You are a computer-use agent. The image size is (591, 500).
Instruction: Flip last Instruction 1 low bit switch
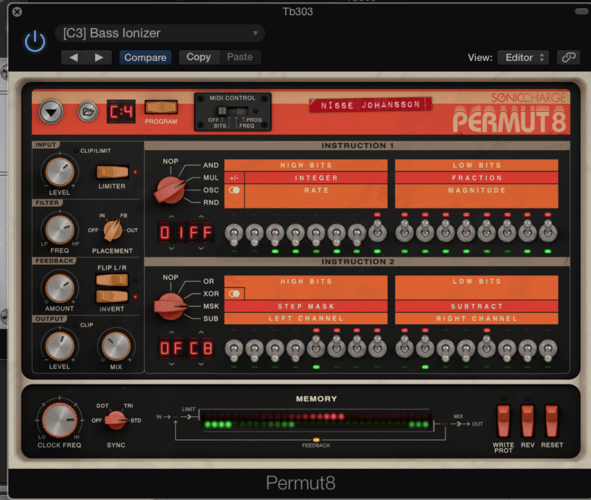[548, 232]
